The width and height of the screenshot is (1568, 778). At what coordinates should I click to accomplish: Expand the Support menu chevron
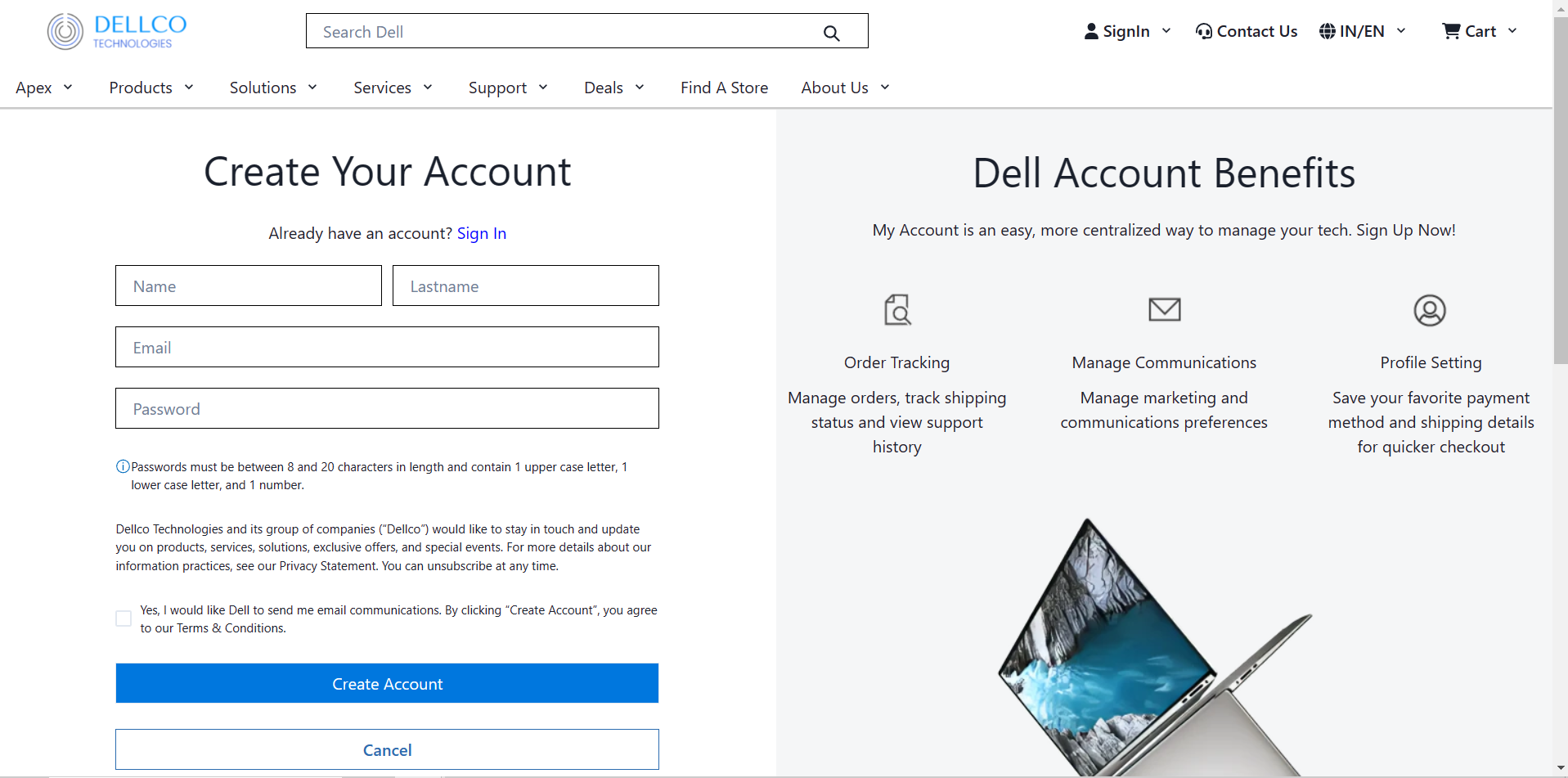(543, 87)
